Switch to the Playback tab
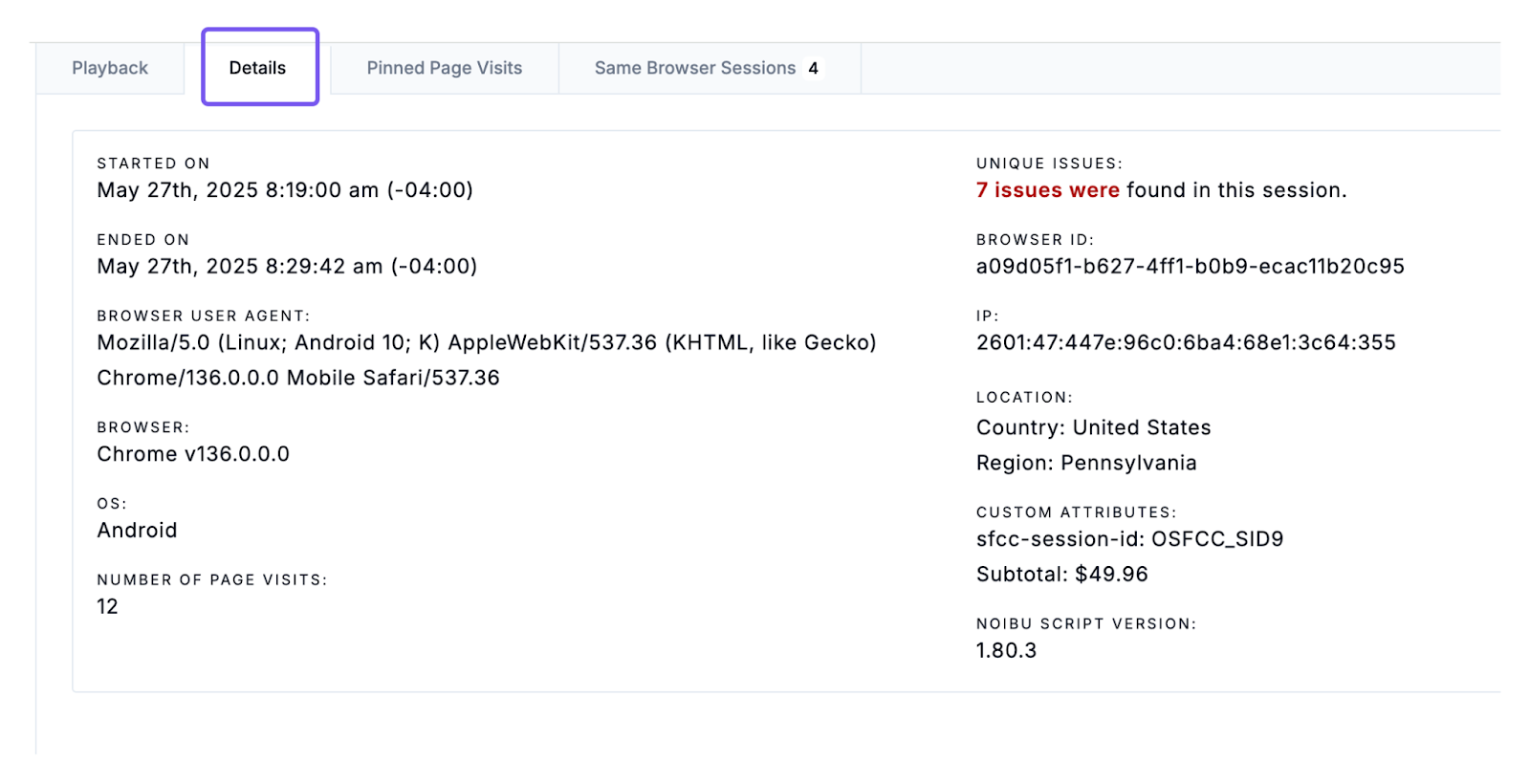Image resolution: width=1530 pixels, height=784 pixels. 110,68
